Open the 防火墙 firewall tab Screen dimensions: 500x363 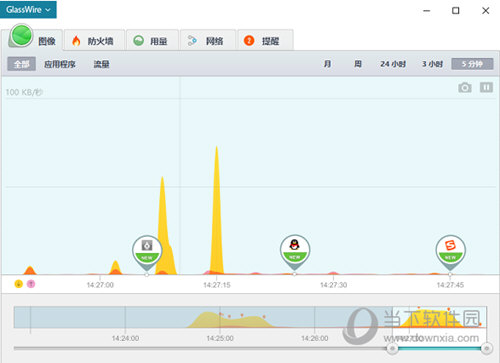(94, 40)
